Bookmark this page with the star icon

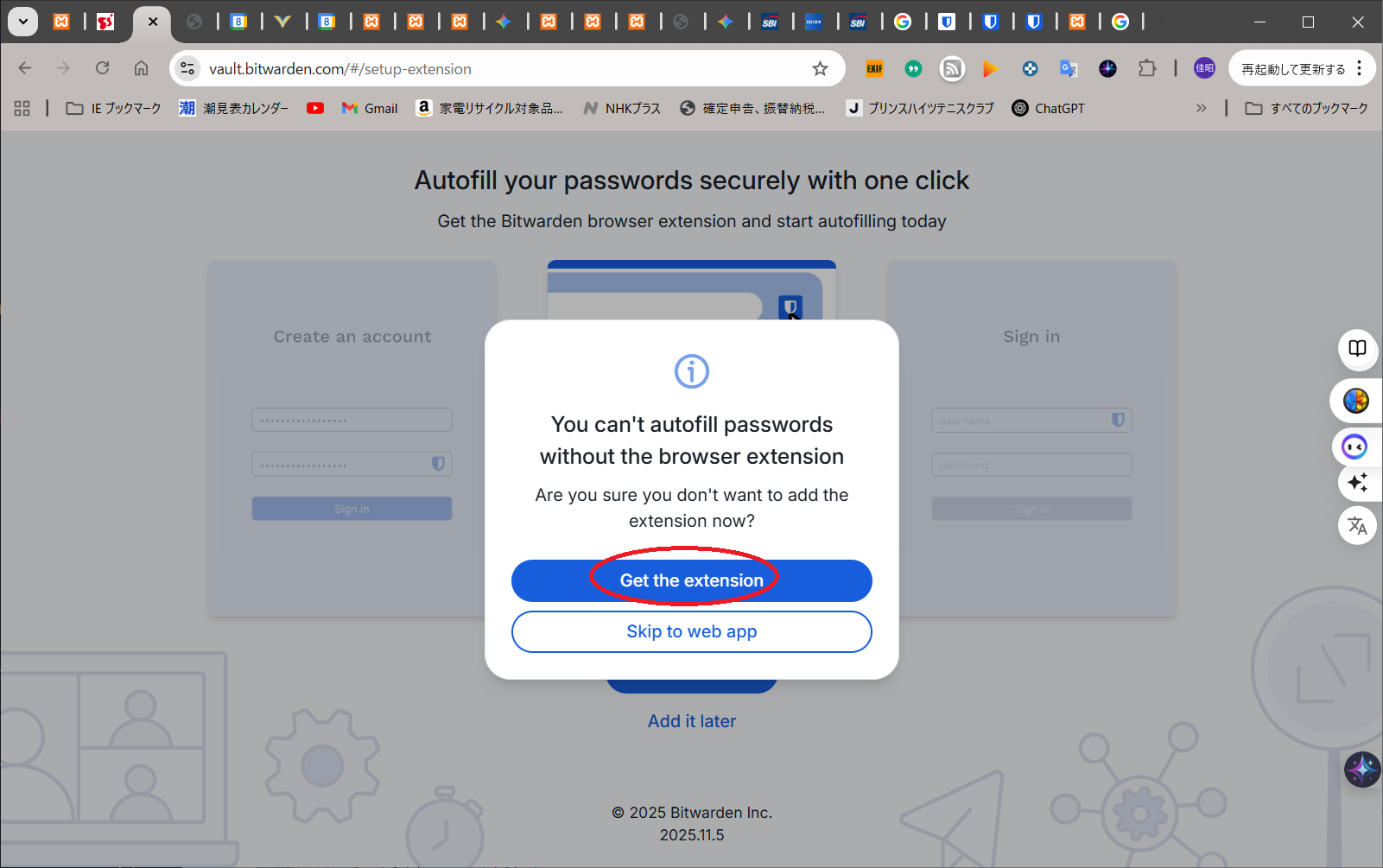(820, 69)
